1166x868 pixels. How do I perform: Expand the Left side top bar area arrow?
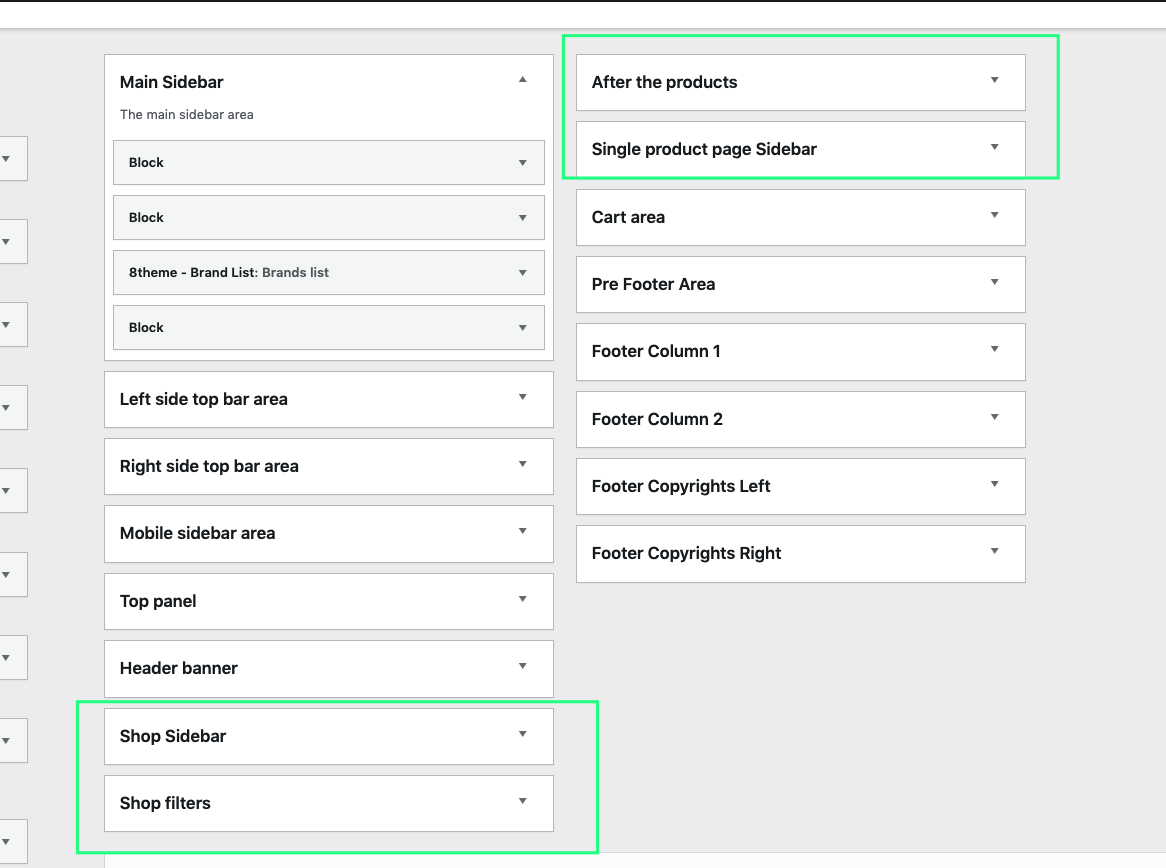523,397
